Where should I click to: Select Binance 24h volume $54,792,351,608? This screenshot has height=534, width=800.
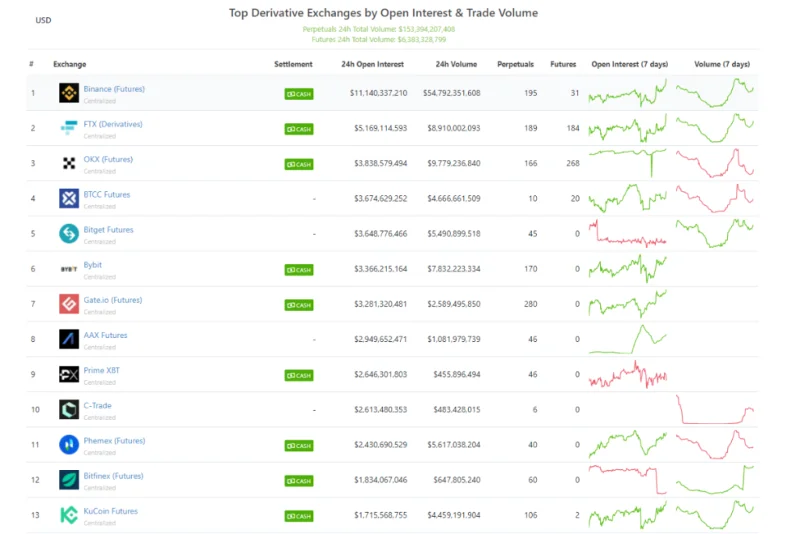(452, 93)
